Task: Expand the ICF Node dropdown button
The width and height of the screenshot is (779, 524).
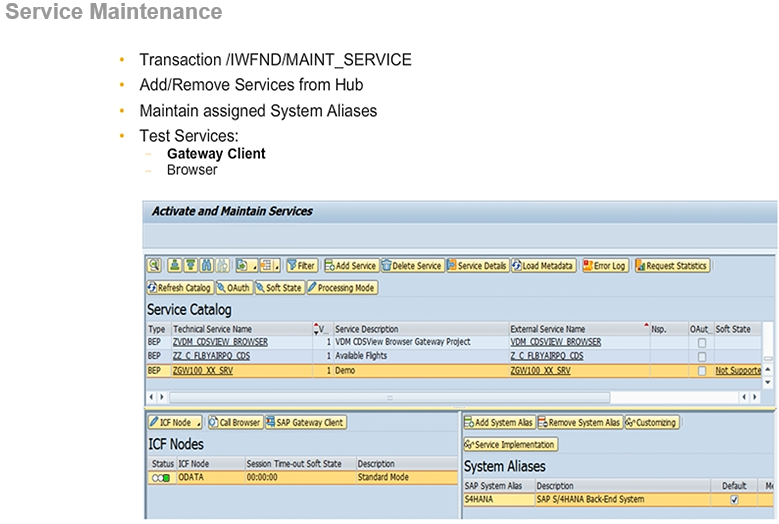Action: (175, 423)
